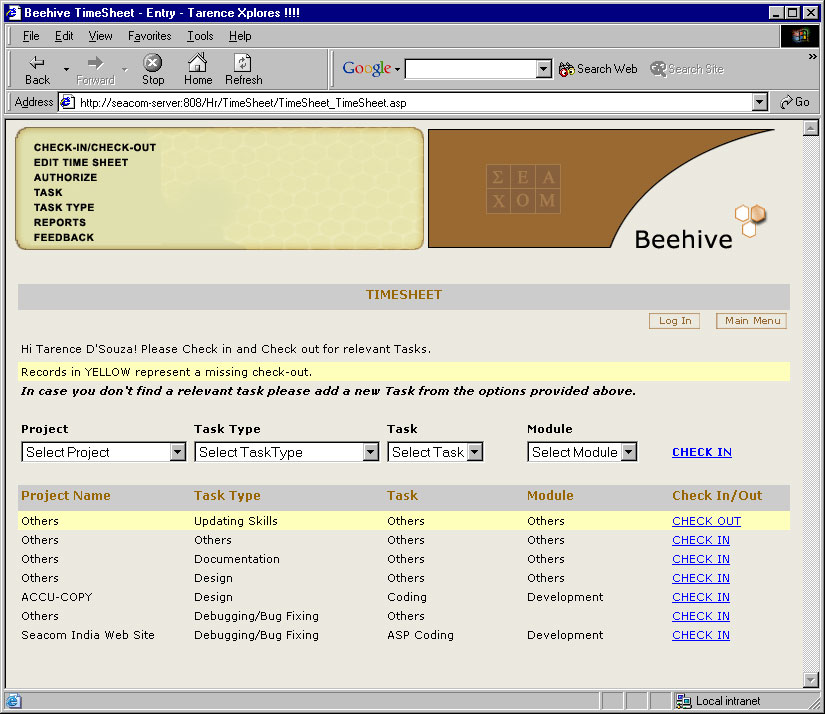Open REPORTS navigation item
The width and height of the screenshot is (825, 714).
coord(59,223)
